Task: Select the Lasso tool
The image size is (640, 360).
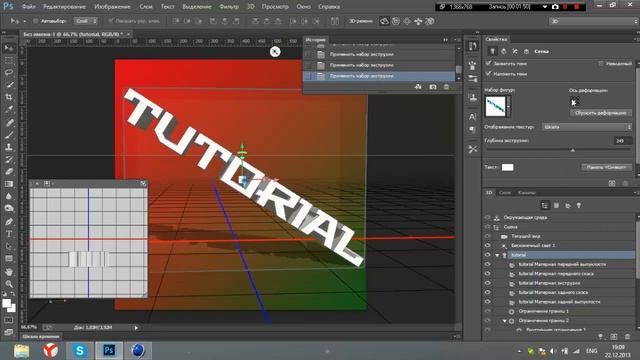Action: tap(9, 73)
